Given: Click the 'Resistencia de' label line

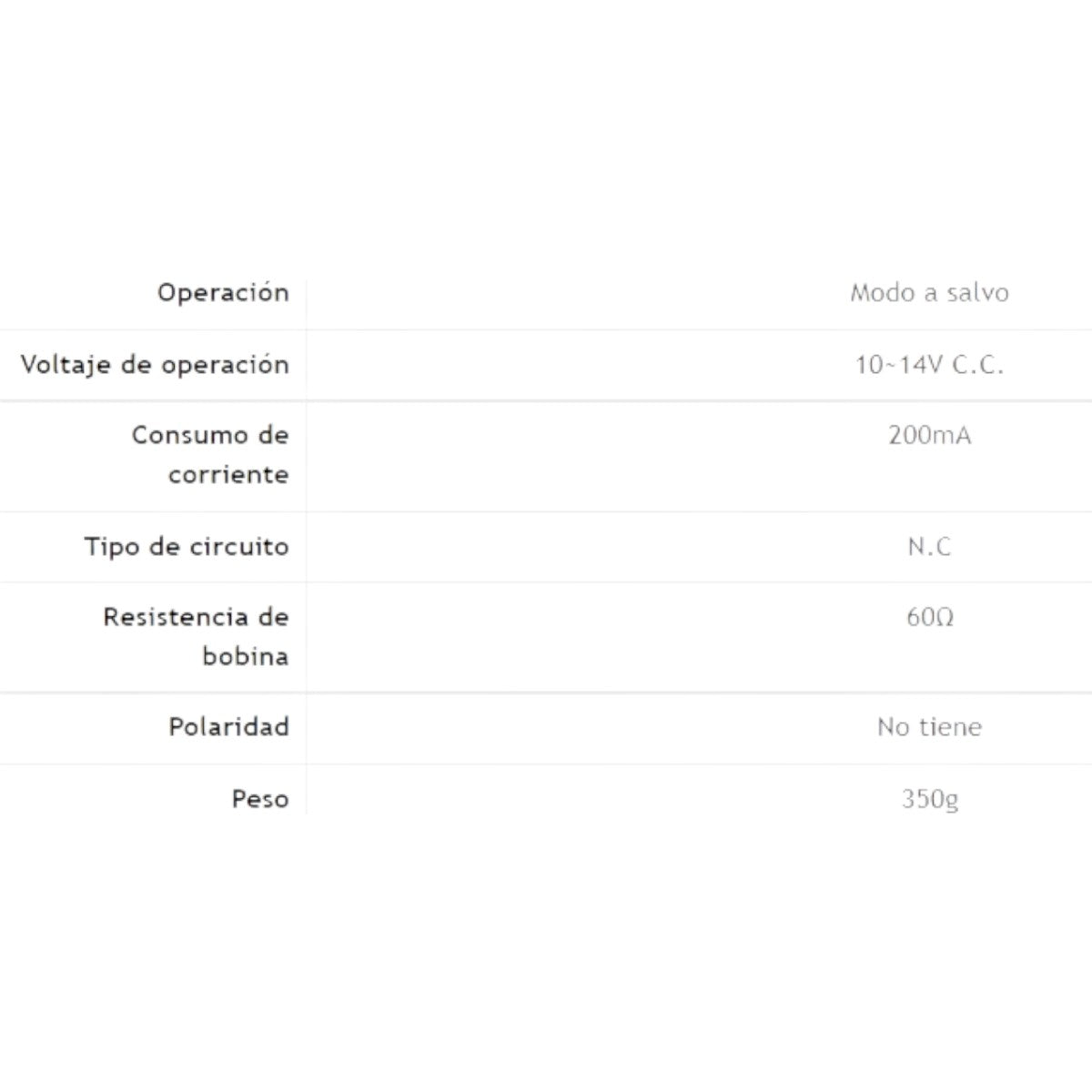Looking at the screenshot, I should pos(196,617).
